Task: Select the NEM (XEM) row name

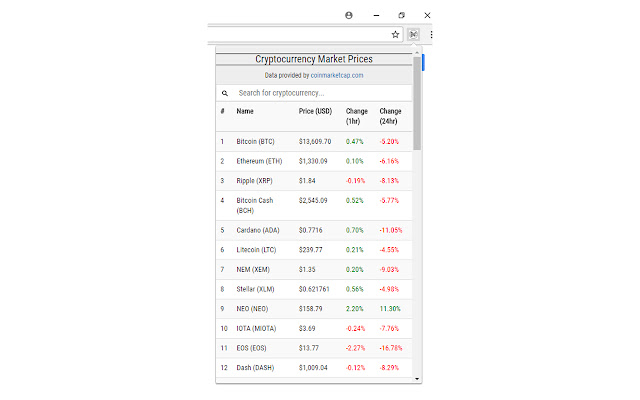Action: pos(253,269)
